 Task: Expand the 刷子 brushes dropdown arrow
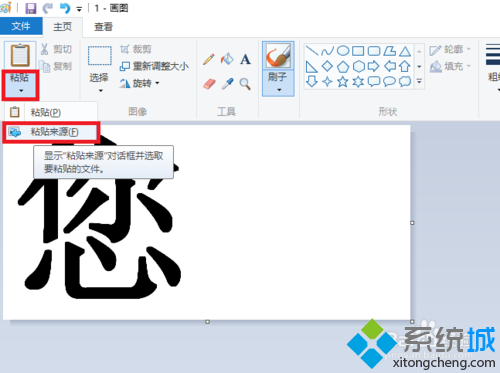279,90
